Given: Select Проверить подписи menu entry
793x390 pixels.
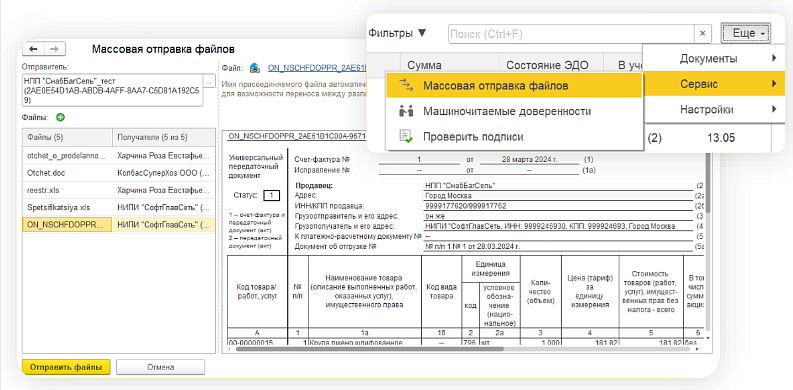Looking at the screenshot, I should click(513, 136).
